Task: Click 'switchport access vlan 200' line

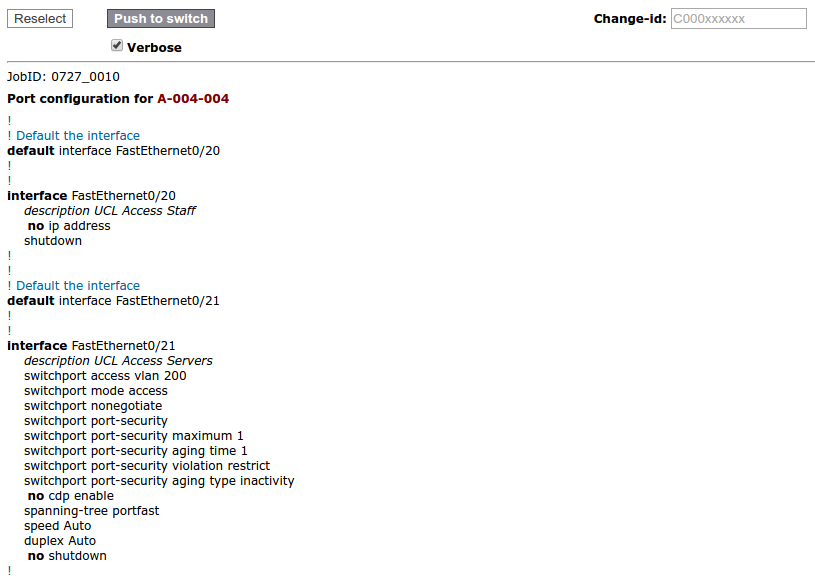Action: click(x=105, y=376)
